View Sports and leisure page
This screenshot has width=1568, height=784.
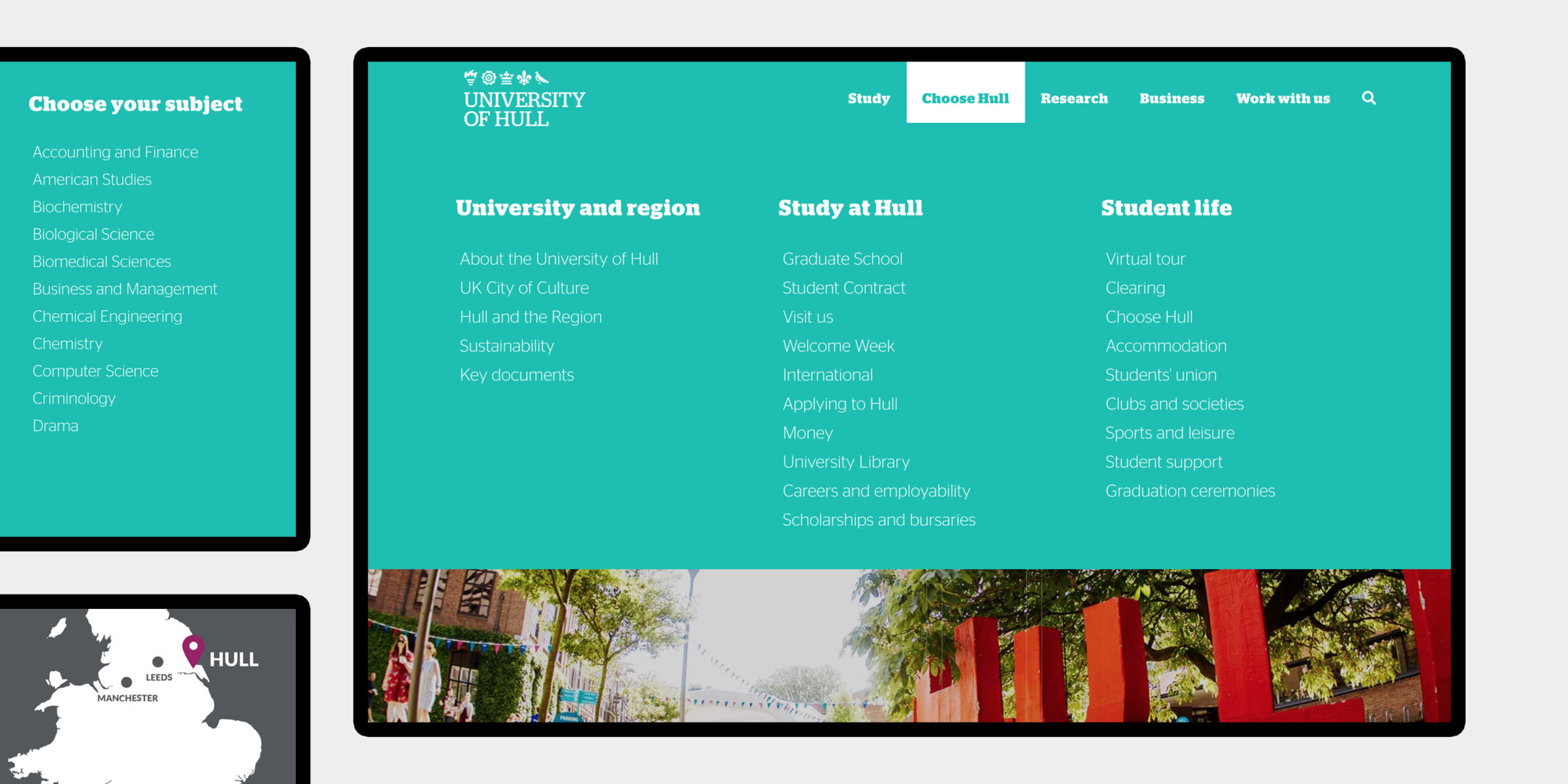[1169, 433]
